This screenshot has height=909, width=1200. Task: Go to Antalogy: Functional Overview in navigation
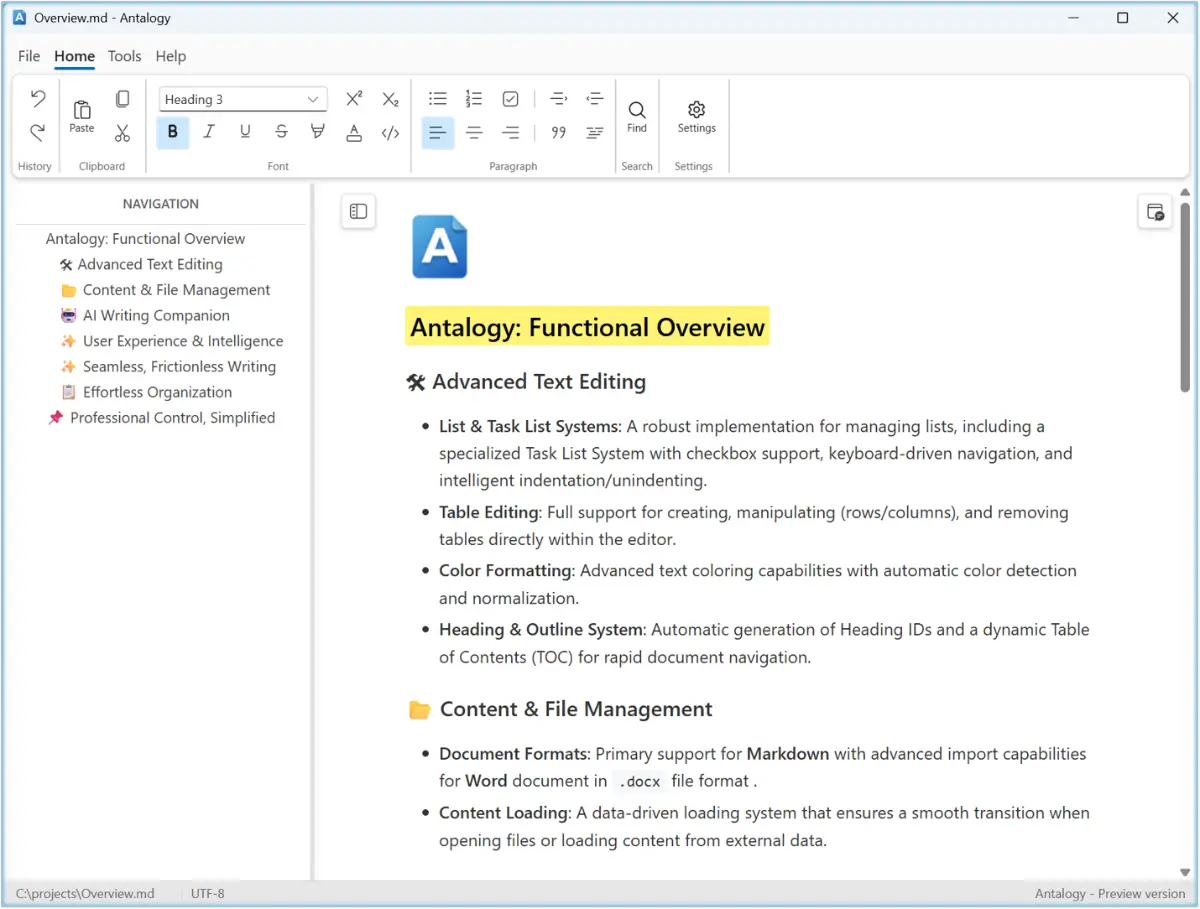[145, 239]
